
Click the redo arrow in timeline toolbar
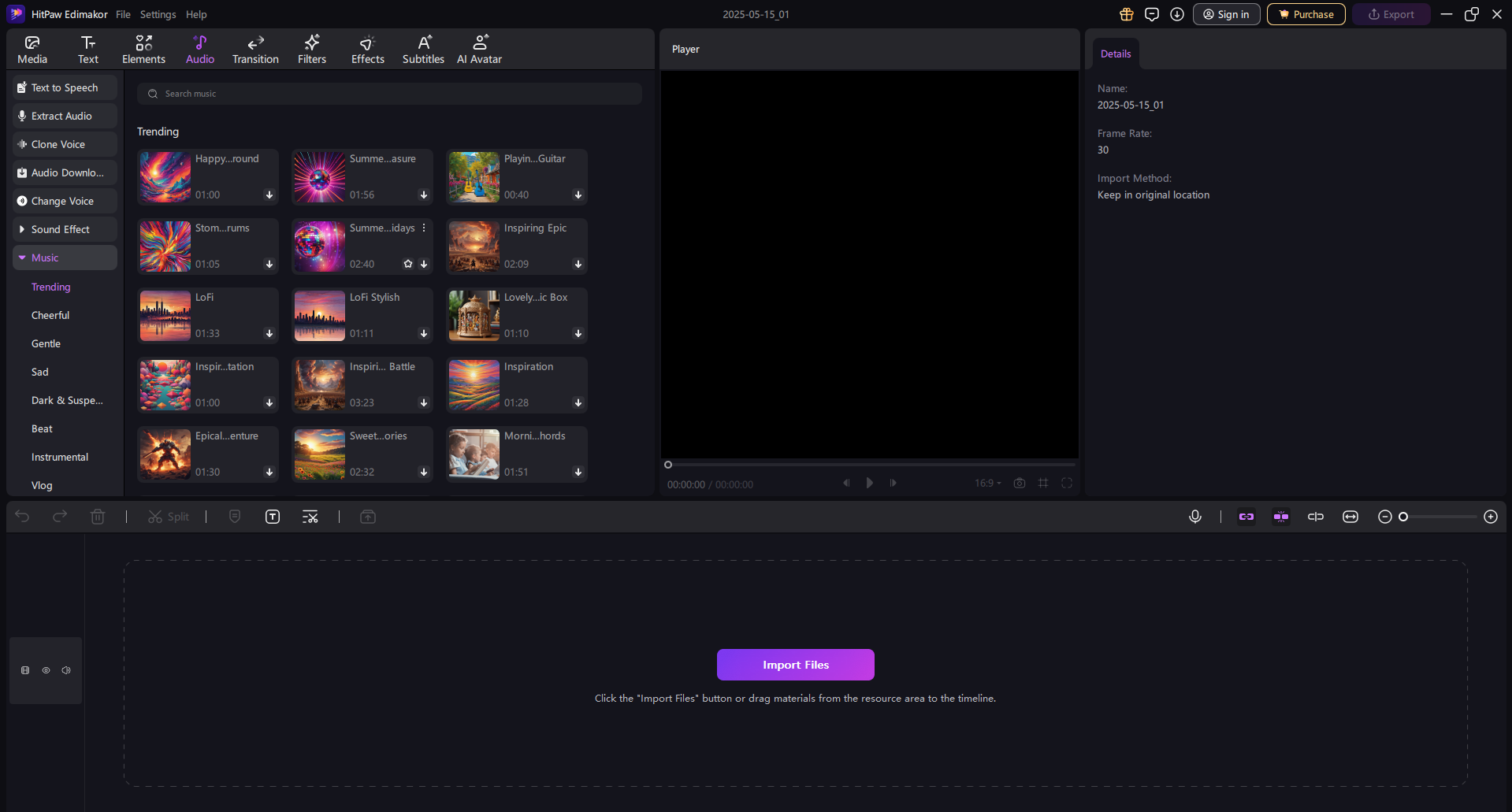tap(60, 517)
